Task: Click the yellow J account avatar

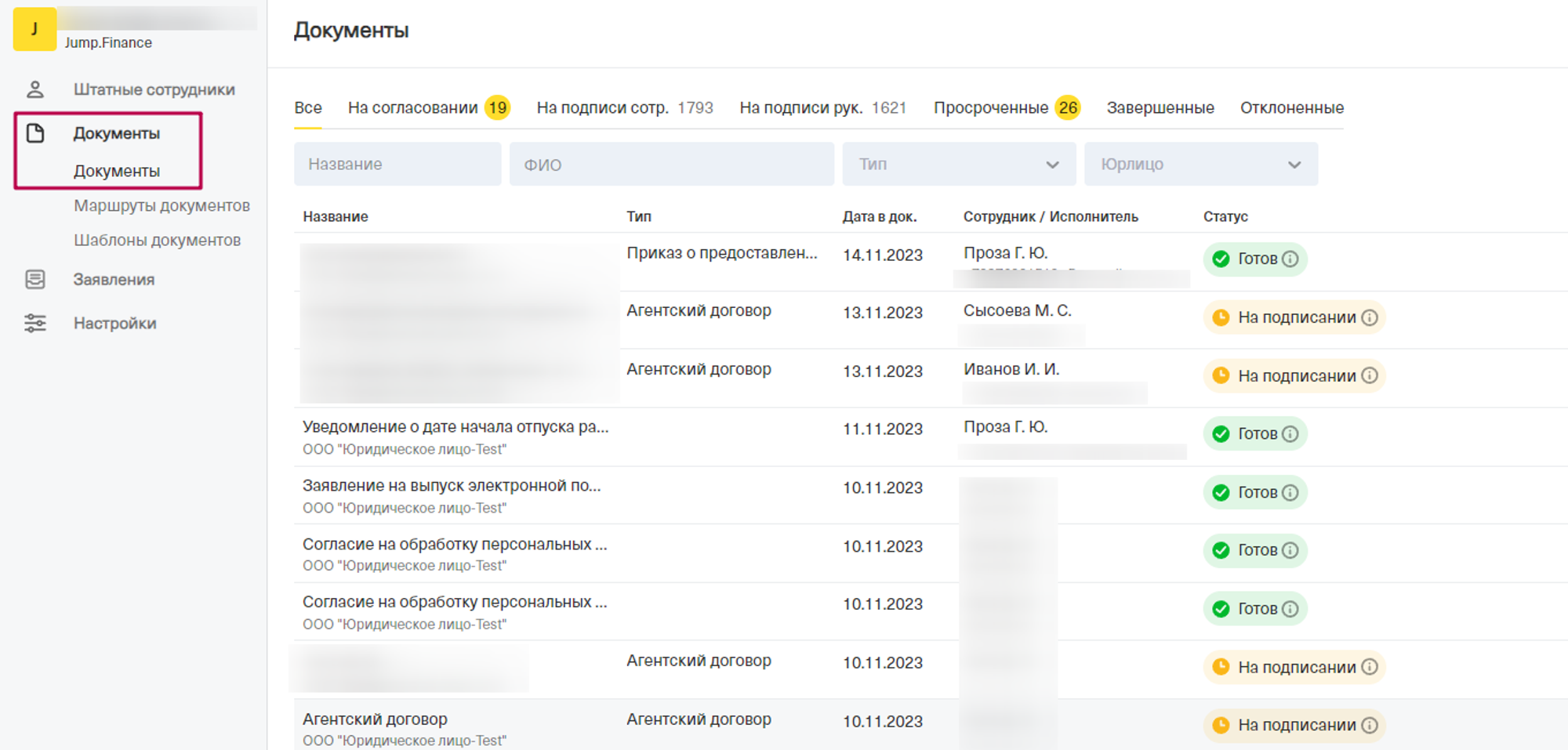Action: [x=34, y=30]
